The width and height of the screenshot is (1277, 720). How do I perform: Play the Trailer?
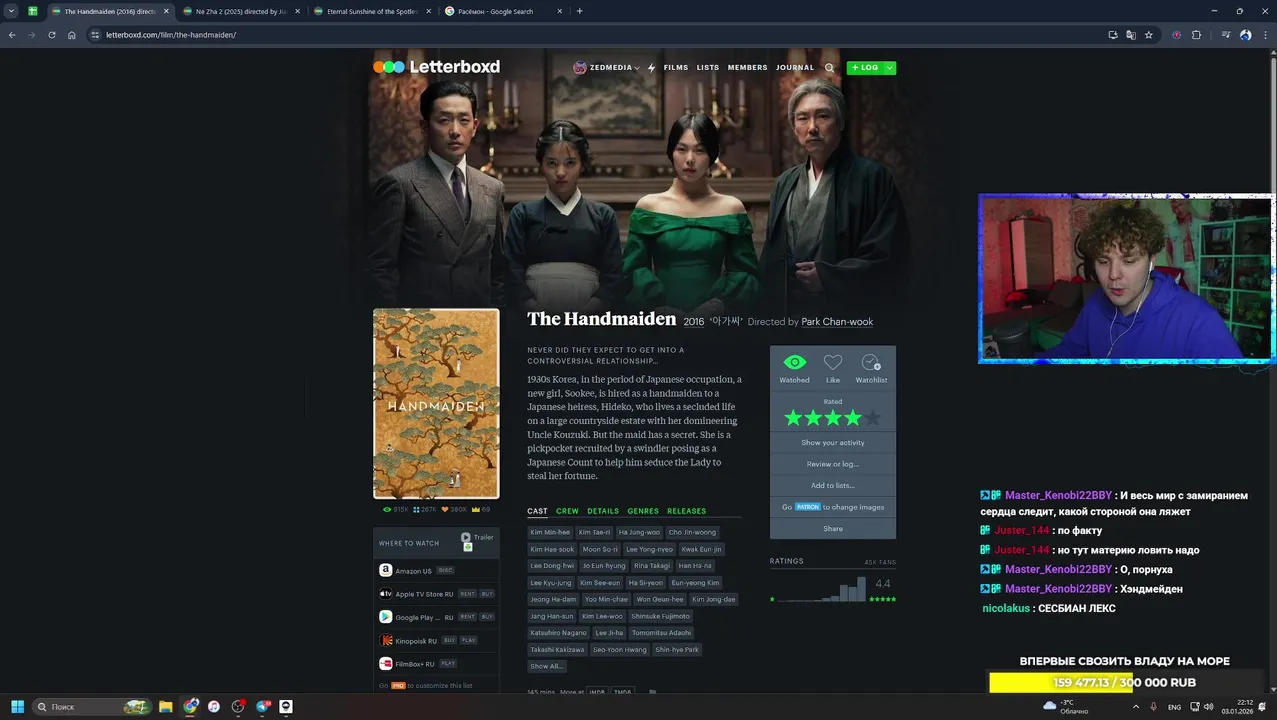477,537
